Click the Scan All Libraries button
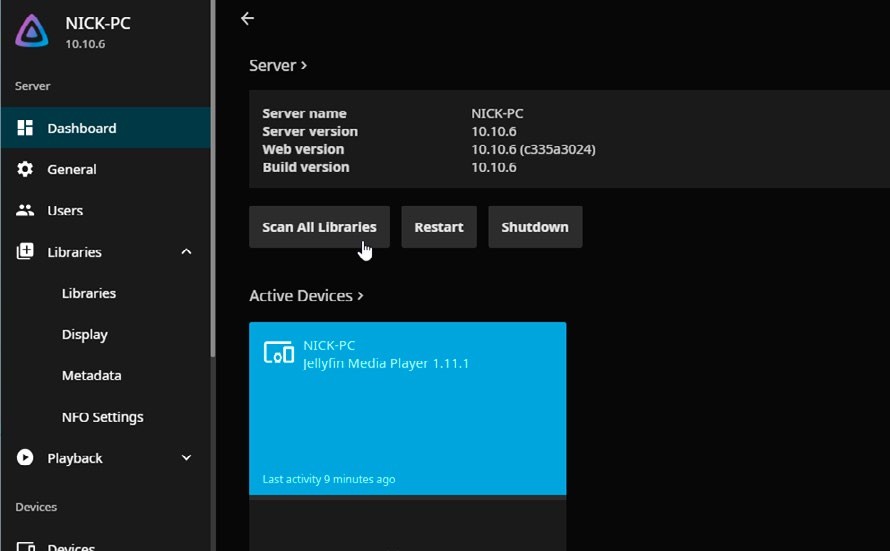890x551 pixels. 320,227
